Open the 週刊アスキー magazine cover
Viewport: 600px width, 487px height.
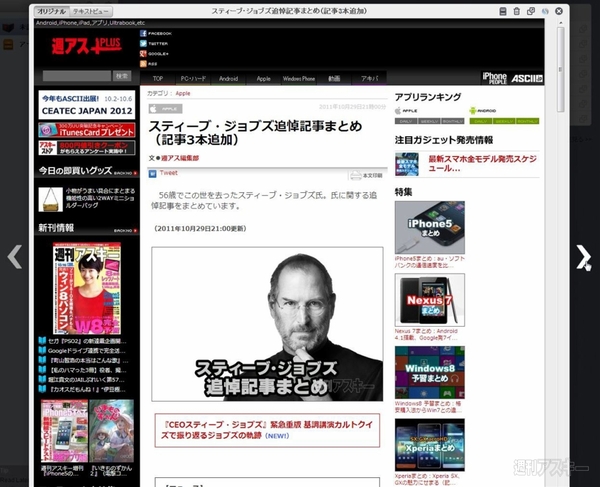pyautogui.click(x=87, y=288)
